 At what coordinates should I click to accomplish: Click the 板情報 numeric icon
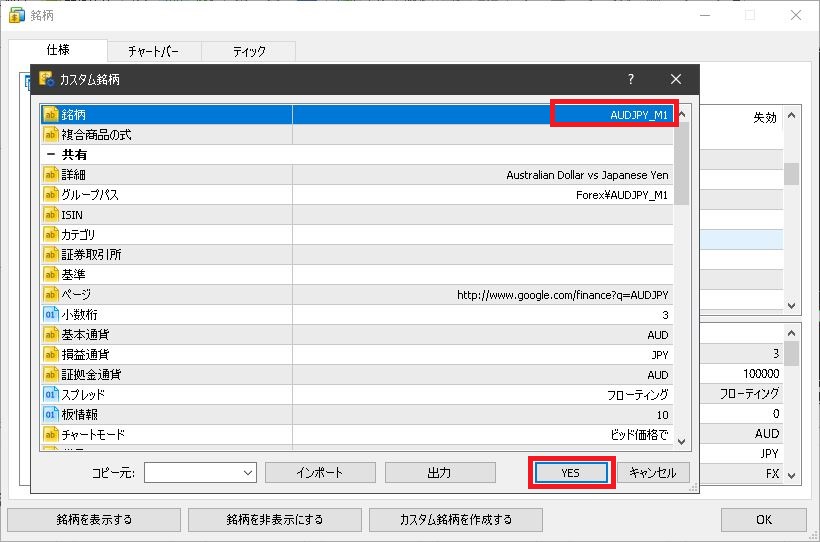point(51,414)
